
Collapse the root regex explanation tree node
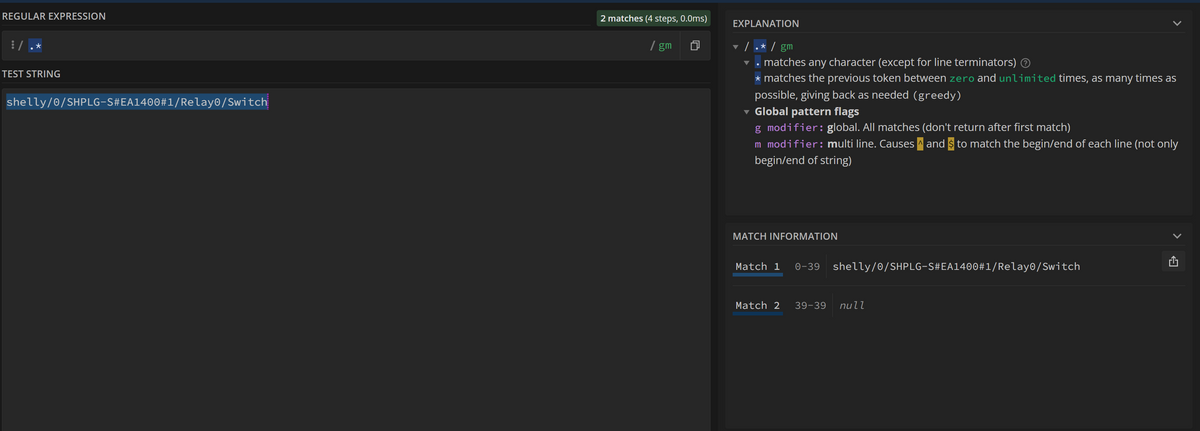click(x=737, y=47)
